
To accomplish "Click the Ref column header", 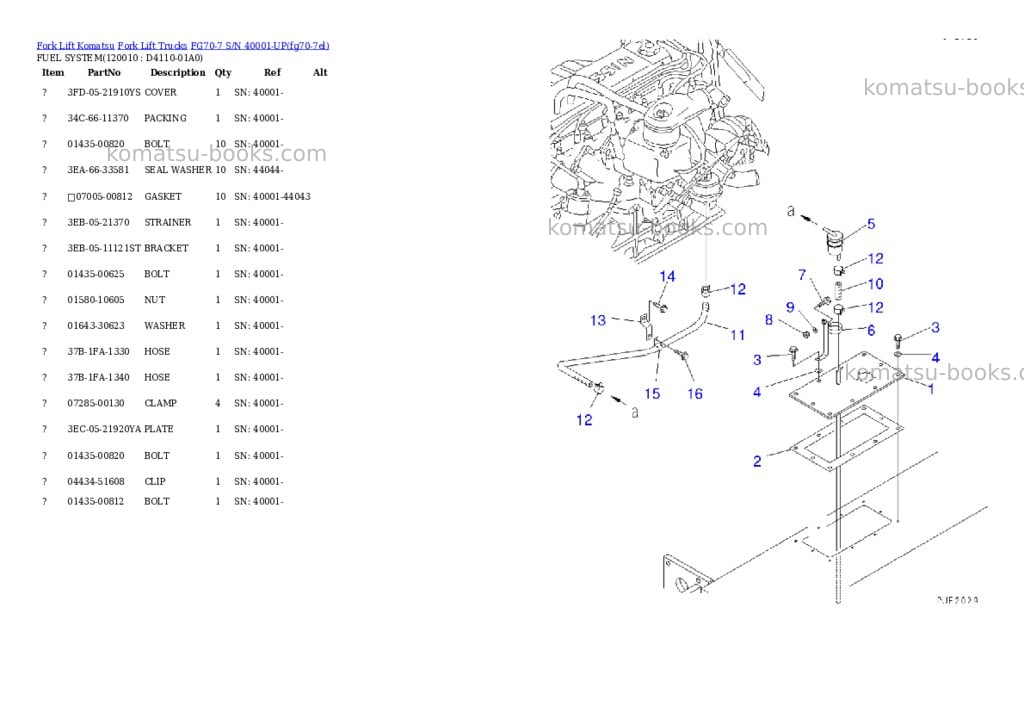I will pyautogui.click(x=272, y=72).
